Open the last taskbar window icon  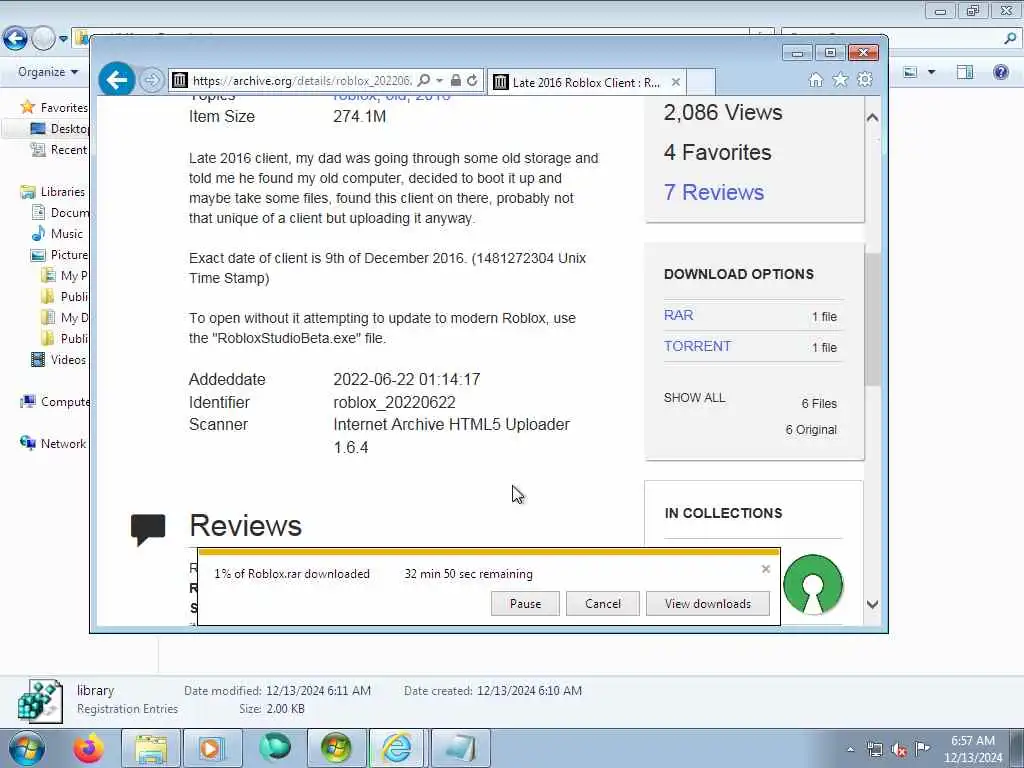point(460,748)
